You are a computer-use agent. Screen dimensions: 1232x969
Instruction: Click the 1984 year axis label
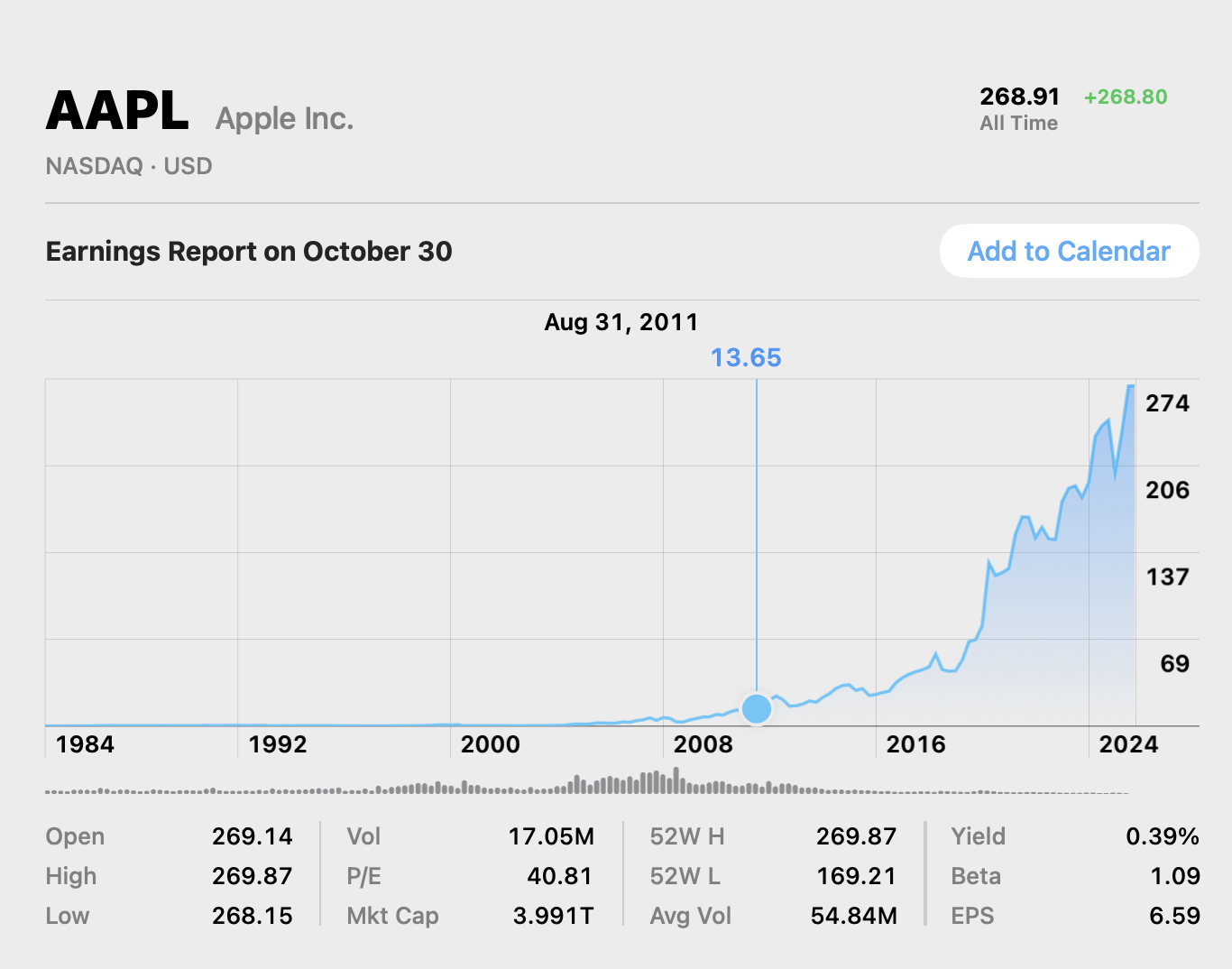pos(86,744)
